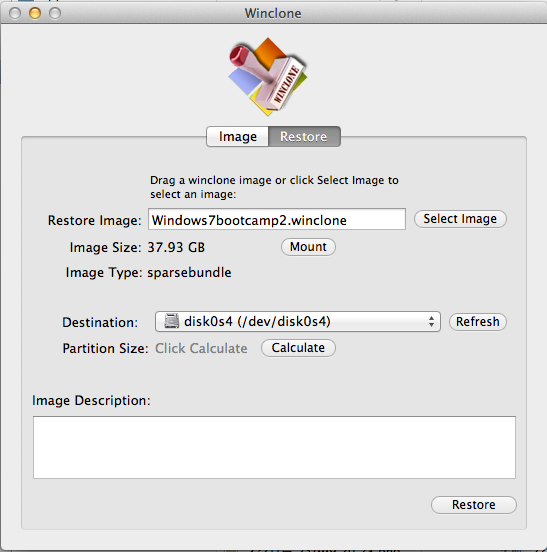Mount the selected winclone image
The image size is (547, 552).
click(308, 247)
